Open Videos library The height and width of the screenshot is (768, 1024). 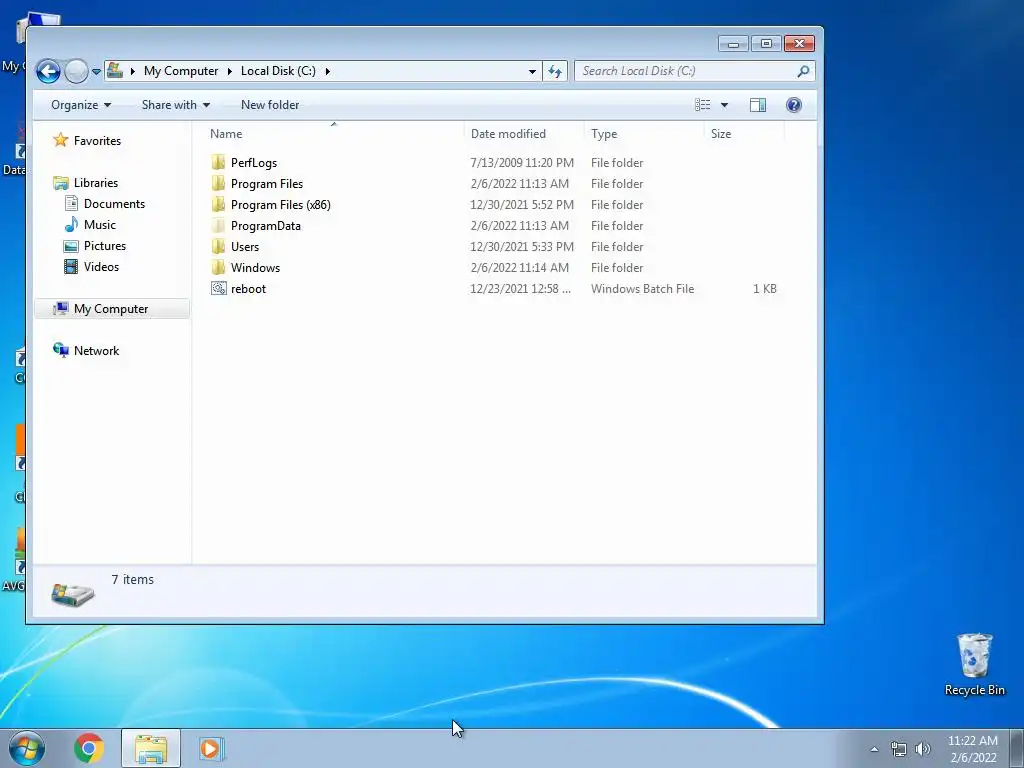101,266
